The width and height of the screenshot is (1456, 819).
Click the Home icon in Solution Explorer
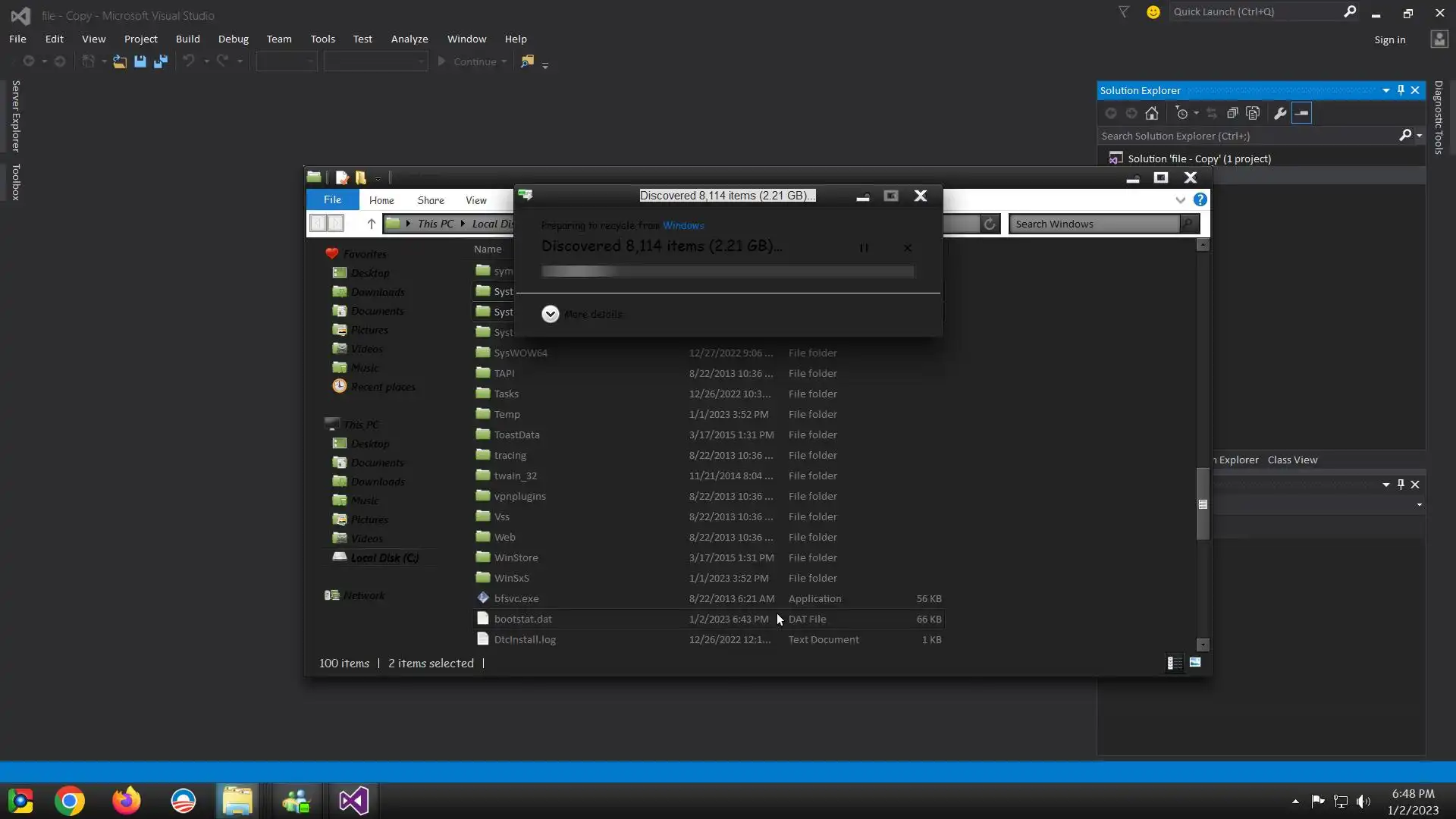pos(1152,114)
